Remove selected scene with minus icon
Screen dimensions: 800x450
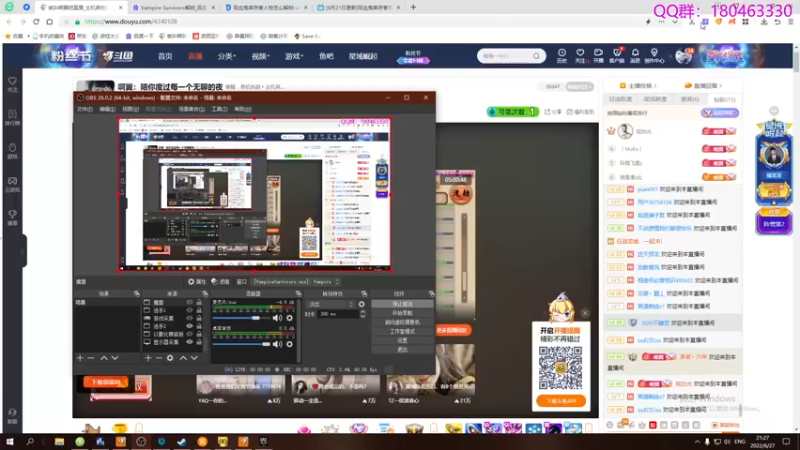[x=91, y=358]
